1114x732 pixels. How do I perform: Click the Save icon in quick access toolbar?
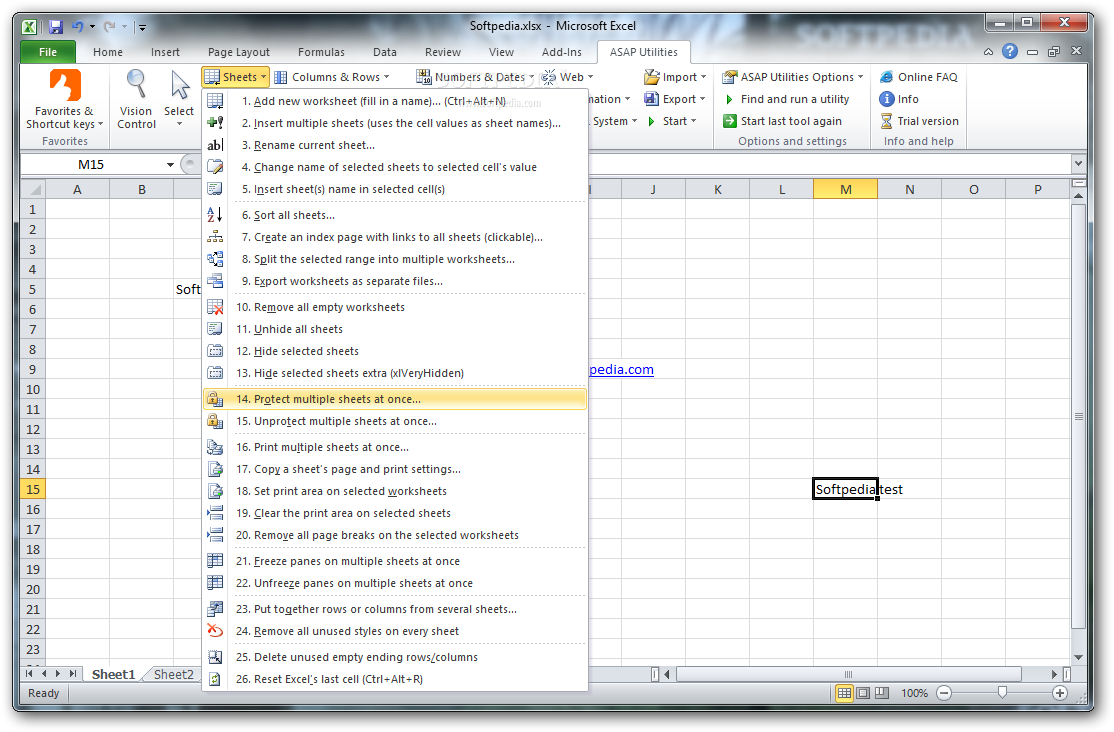tap(55, 27)
